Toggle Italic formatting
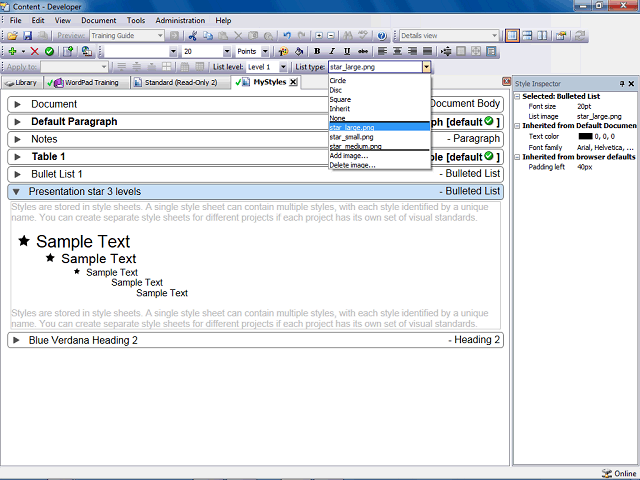This screenshot has height=480, width=640. (x=332, y=51)
